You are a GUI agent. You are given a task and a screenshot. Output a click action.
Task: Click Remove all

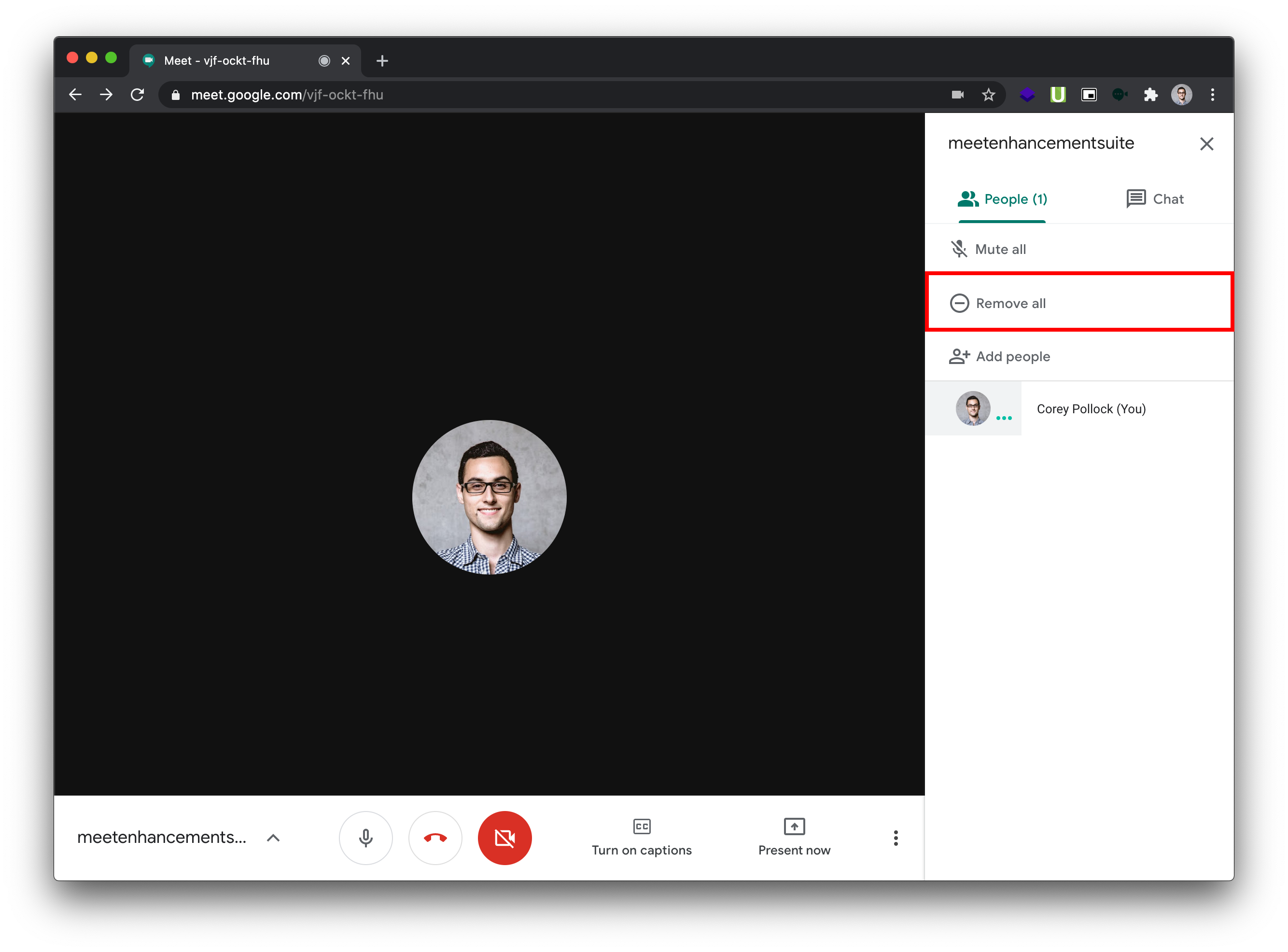tap(1079, 303)
